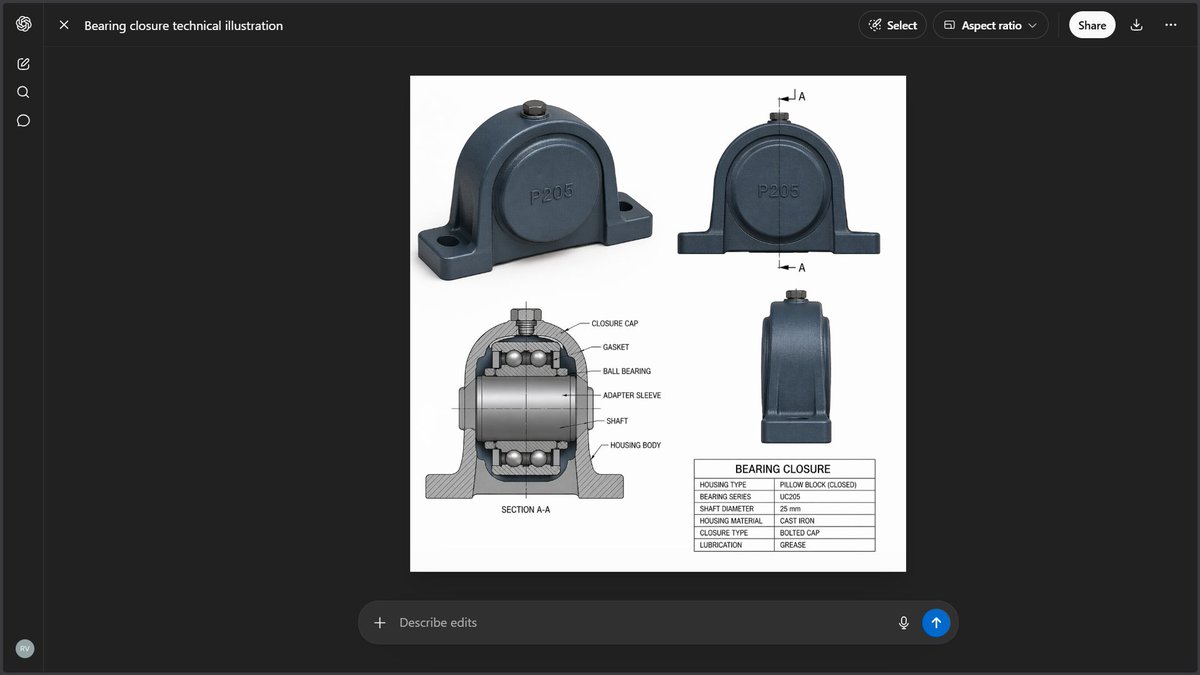Activate microphone voice input
The width and height of the screenshot is (1200, 675).
tap(904, 622)
